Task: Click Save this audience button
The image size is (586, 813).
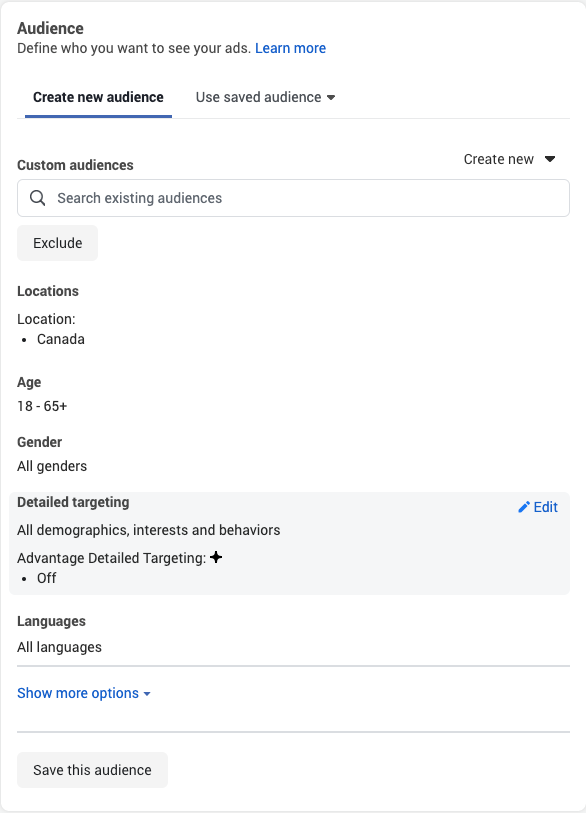Action: [x=92, y=770]
